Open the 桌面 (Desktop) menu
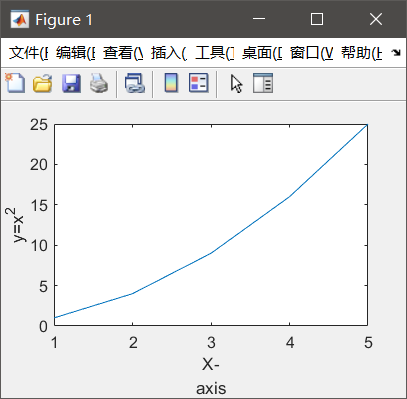 tap(262, 53)
